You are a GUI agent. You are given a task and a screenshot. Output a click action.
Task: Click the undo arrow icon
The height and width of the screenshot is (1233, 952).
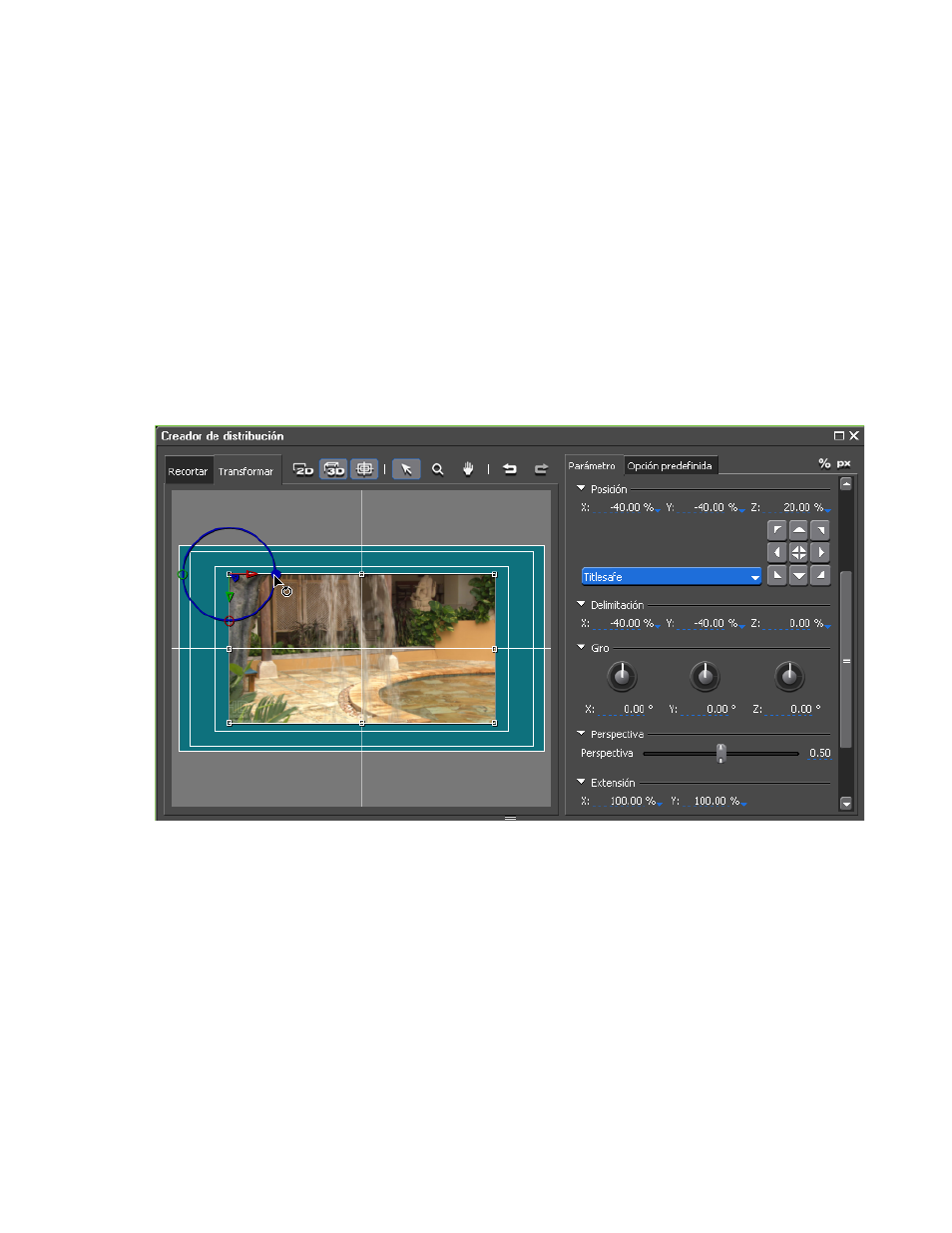point(510,469)
